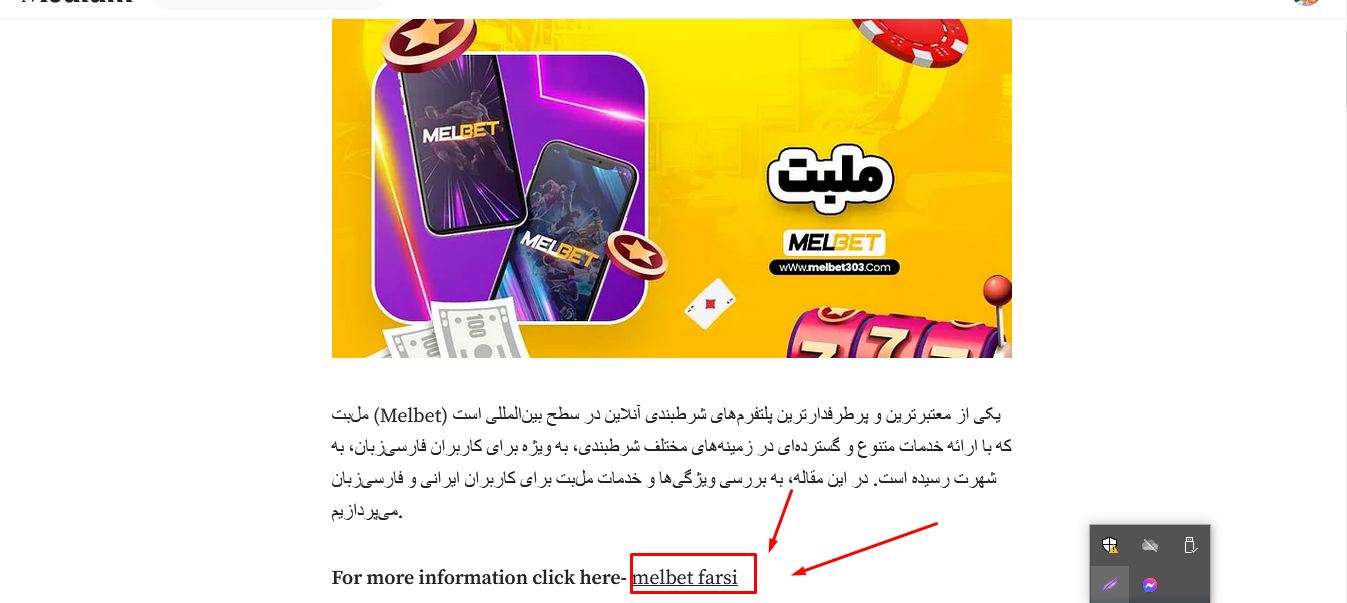
Task: Click the Persian article paragraph text
Action: (672, 463)
